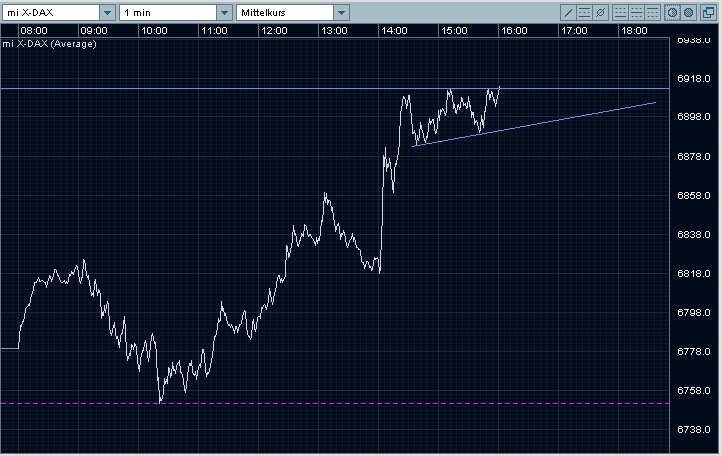Click the 16:00 time axis label
Image resolution: width=722 pixels, height=456 pixels.
coord(514,30)
